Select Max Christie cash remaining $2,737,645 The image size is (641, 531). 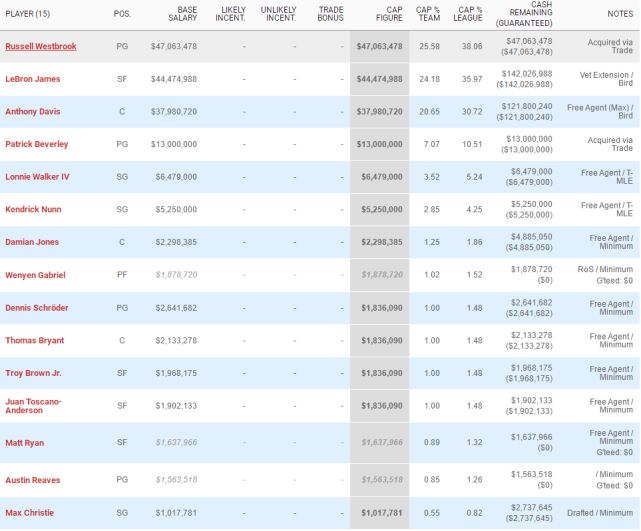[531, 507]
